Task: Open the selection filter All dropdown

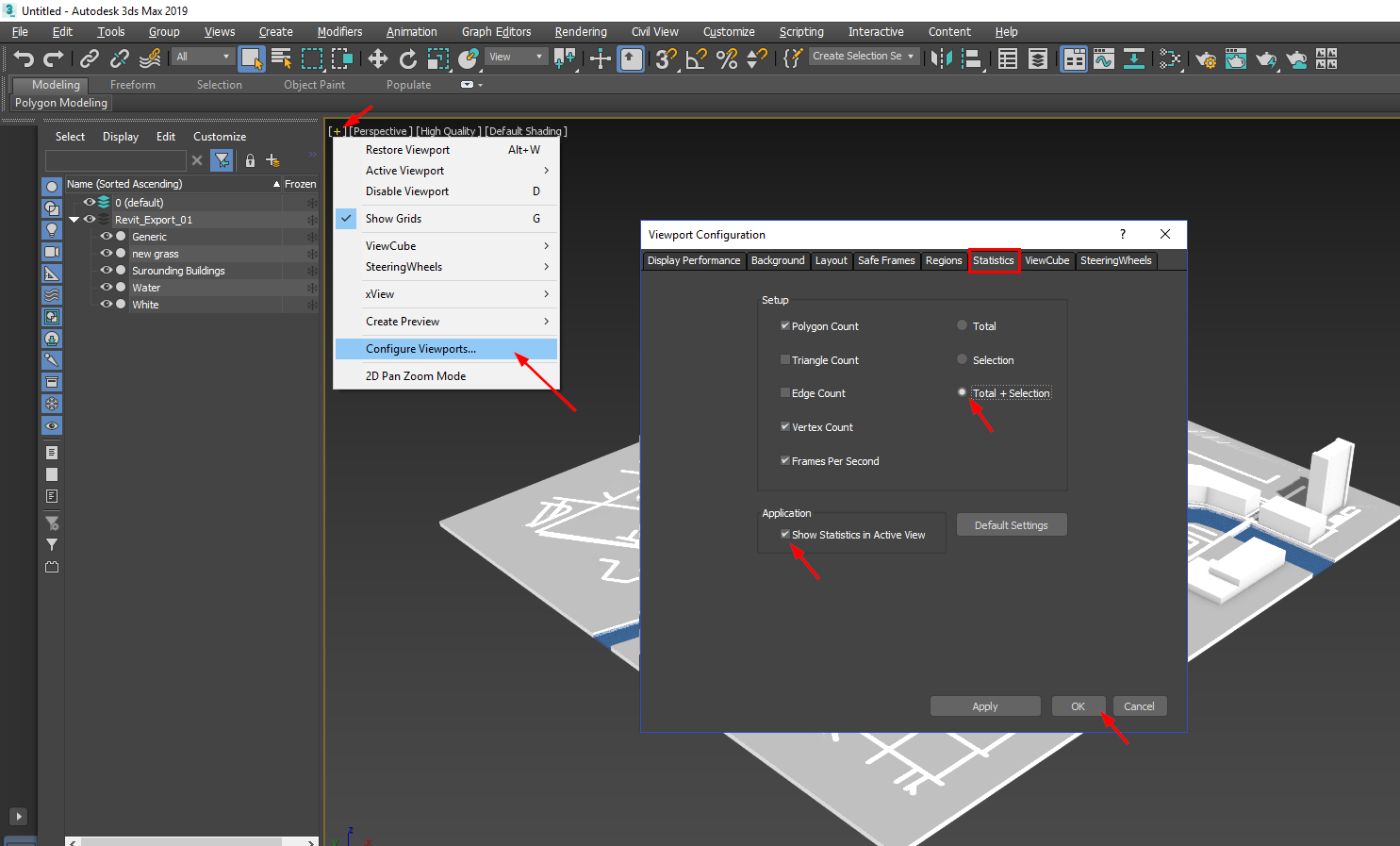Action: click(203, 57)
